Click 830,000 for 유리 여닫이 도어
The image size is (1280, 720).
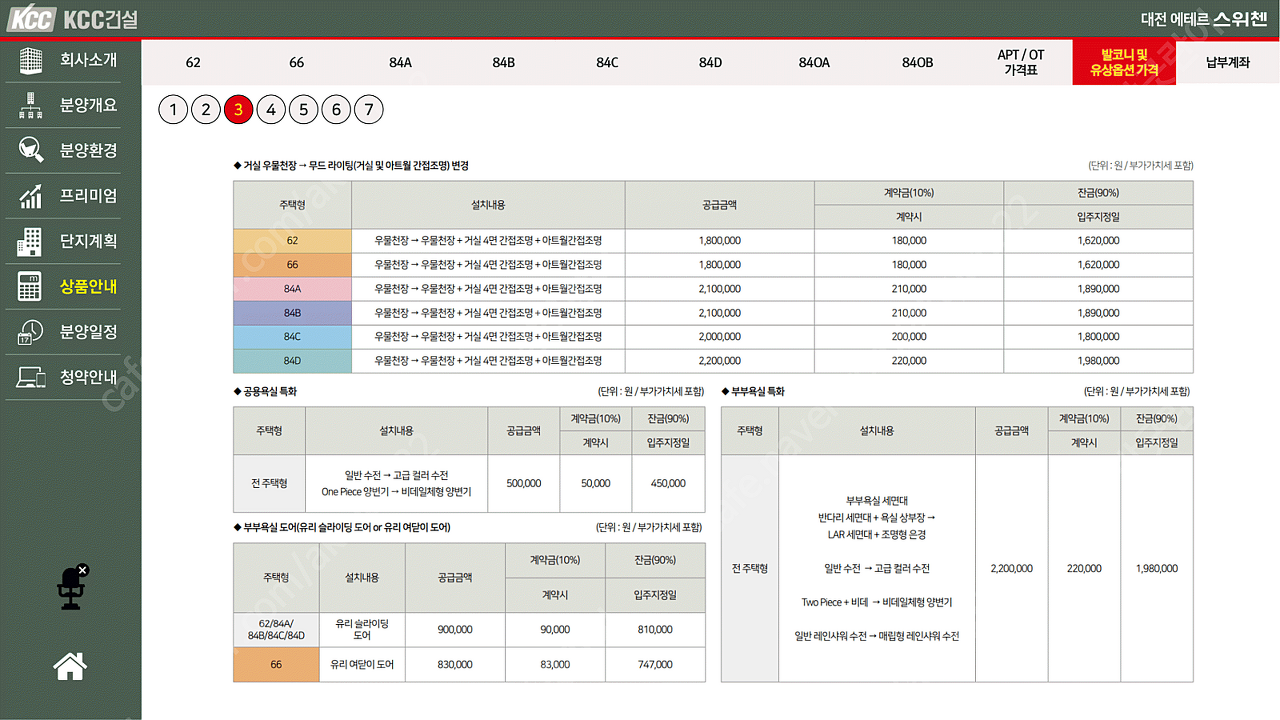tap(455, 665)
